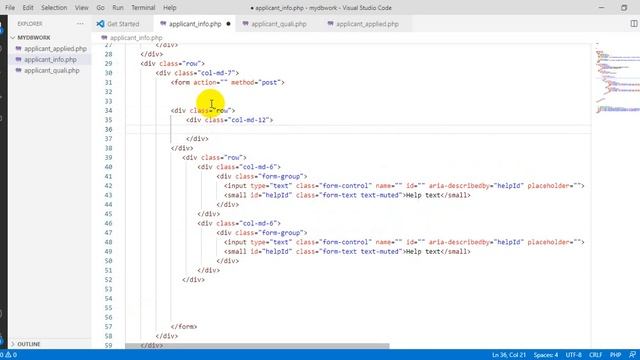This screenshot has width=640, height=360.
Task: Click the PHP language mode indicator
Action: (616, 355)
